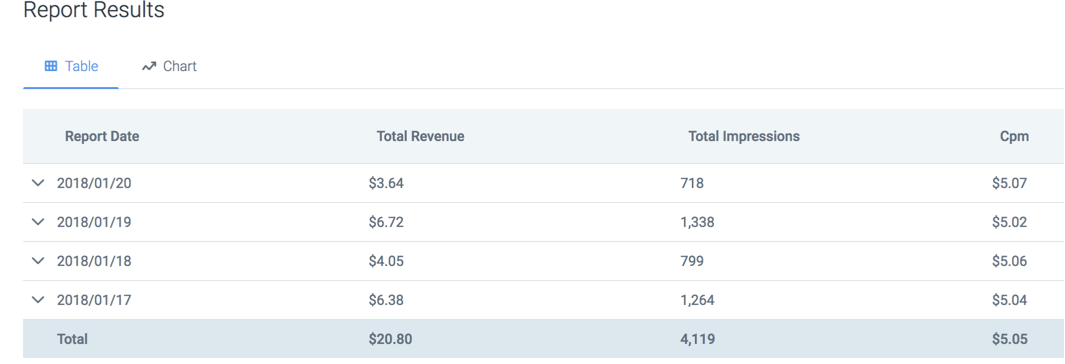Sort by Cpm column header

tap(1014, 136)
